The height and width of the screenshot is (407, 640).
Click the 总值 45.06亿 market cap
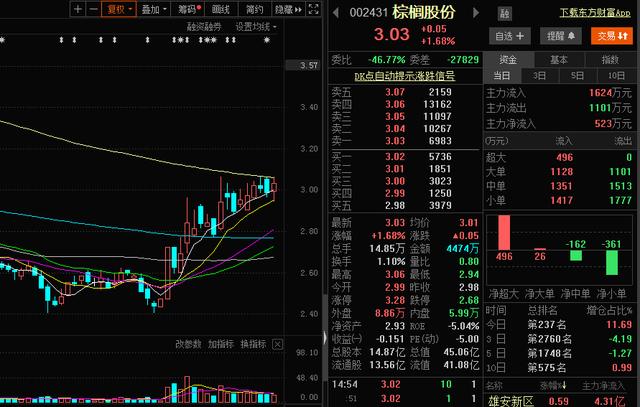click(x=461, y=352)
